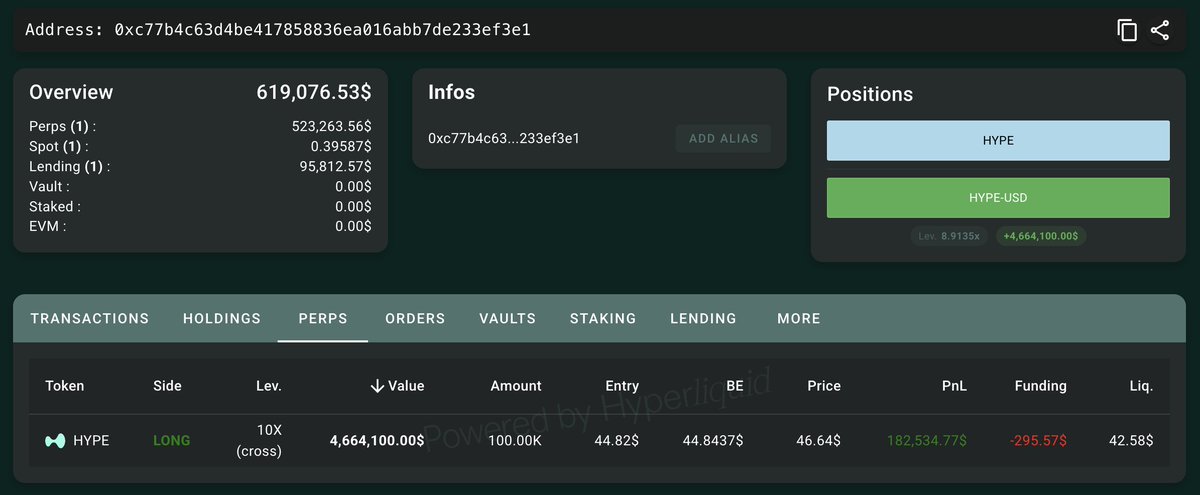Click the 100.00K amount cell

[x=514, y=441]
